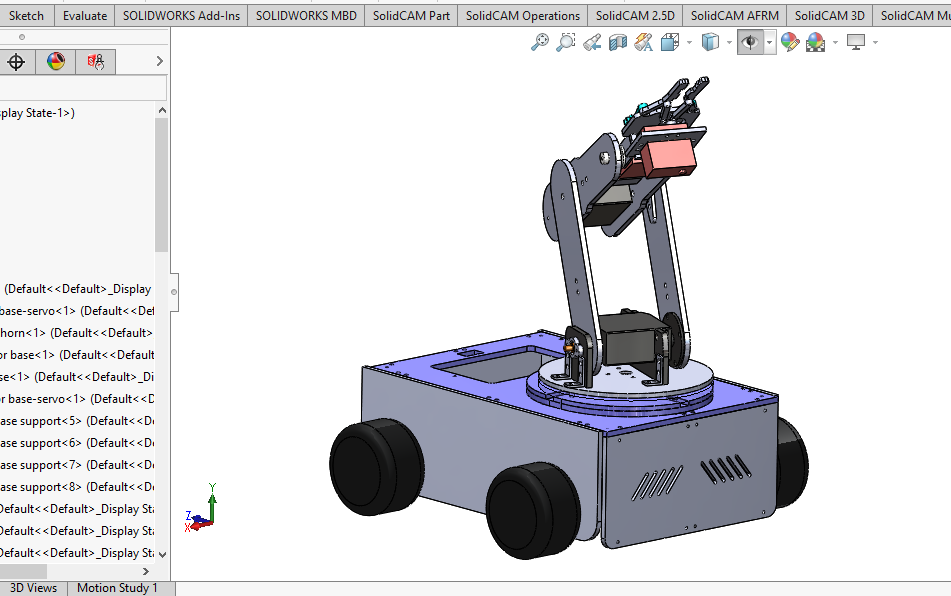Toggle the Hide/Show Items eye icon
The image size is (951, 596).
coord(750,42)
